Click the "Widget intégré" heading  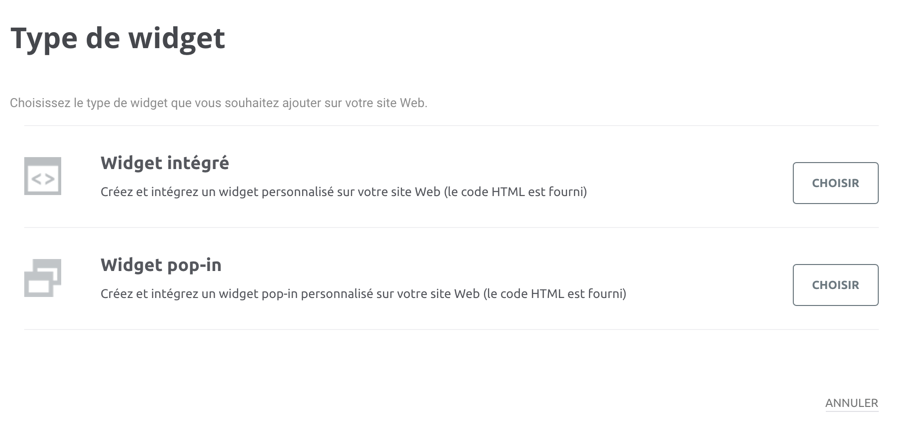(x=165, y=163)
